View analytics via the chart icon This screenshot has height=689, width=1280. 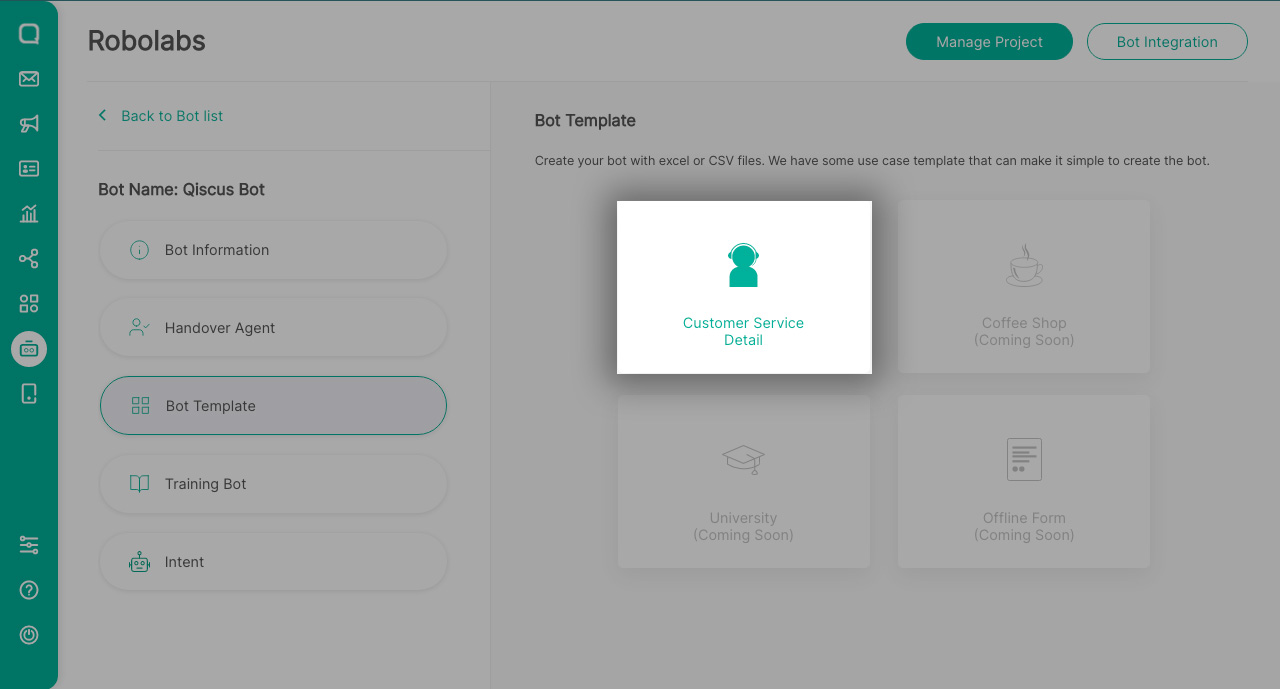tap(28, 213)
